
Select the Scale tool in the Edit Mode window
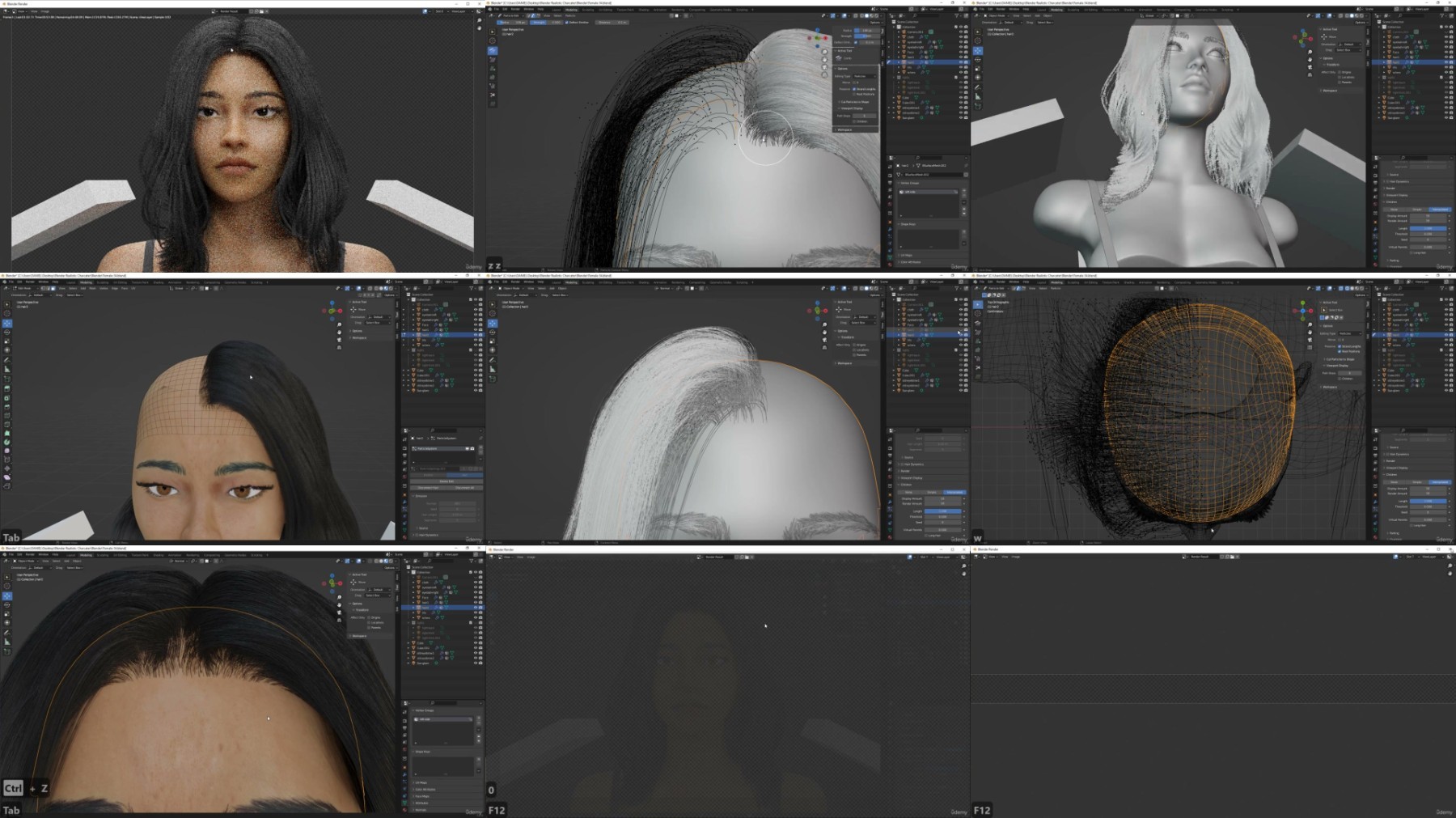pos(7,341)
